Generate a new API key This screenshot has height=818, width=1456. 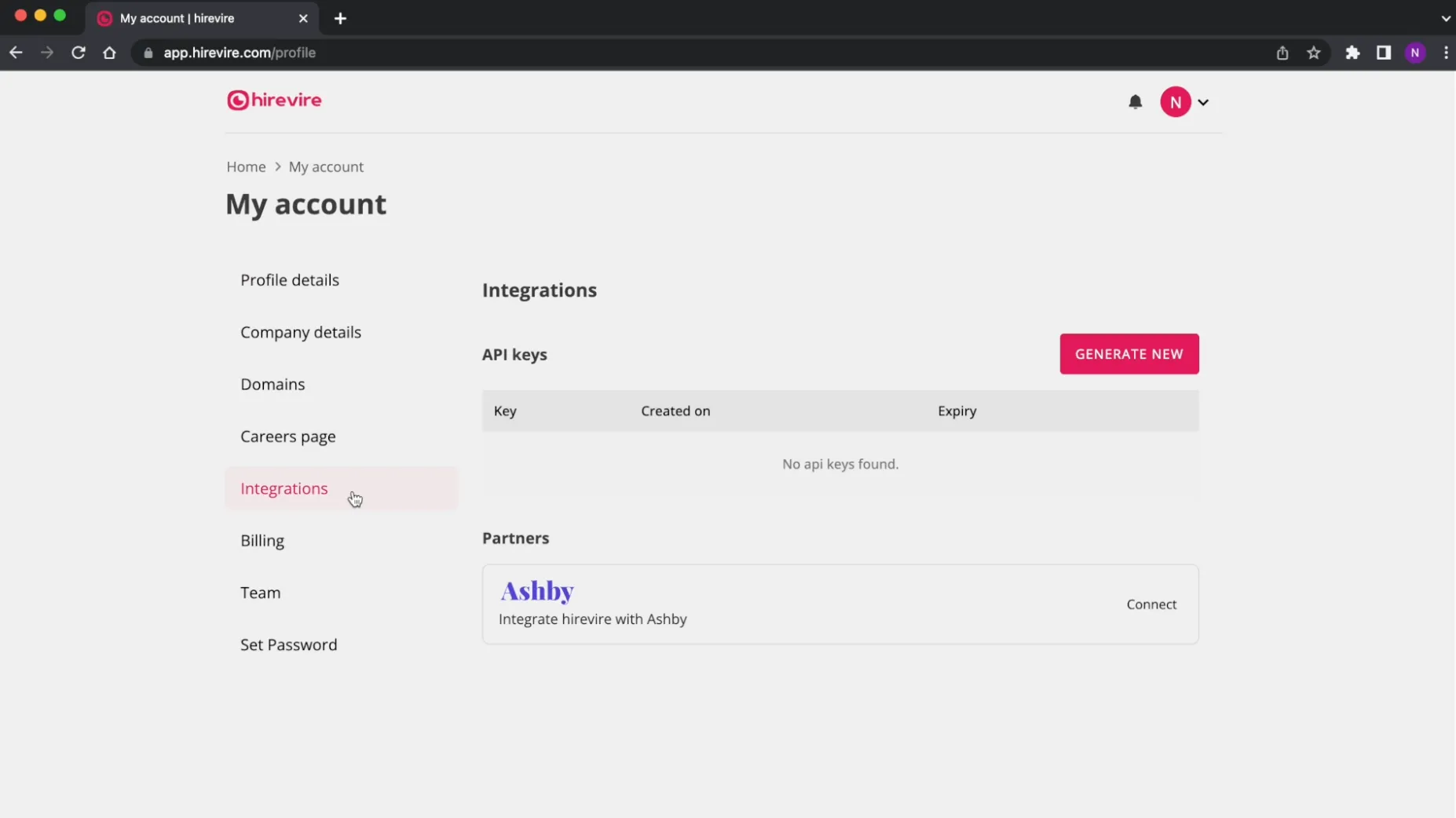[x=1129, y=354]
